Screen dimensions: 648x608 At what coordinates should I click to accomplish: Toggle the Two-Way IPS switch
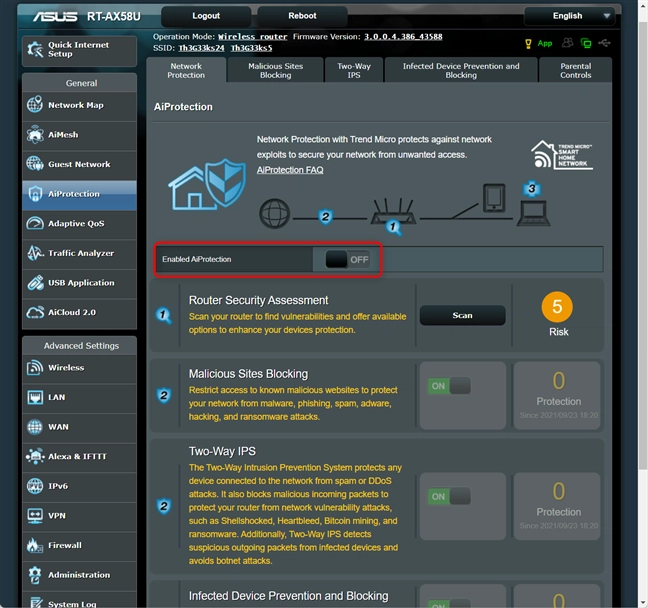click(449, 496)
